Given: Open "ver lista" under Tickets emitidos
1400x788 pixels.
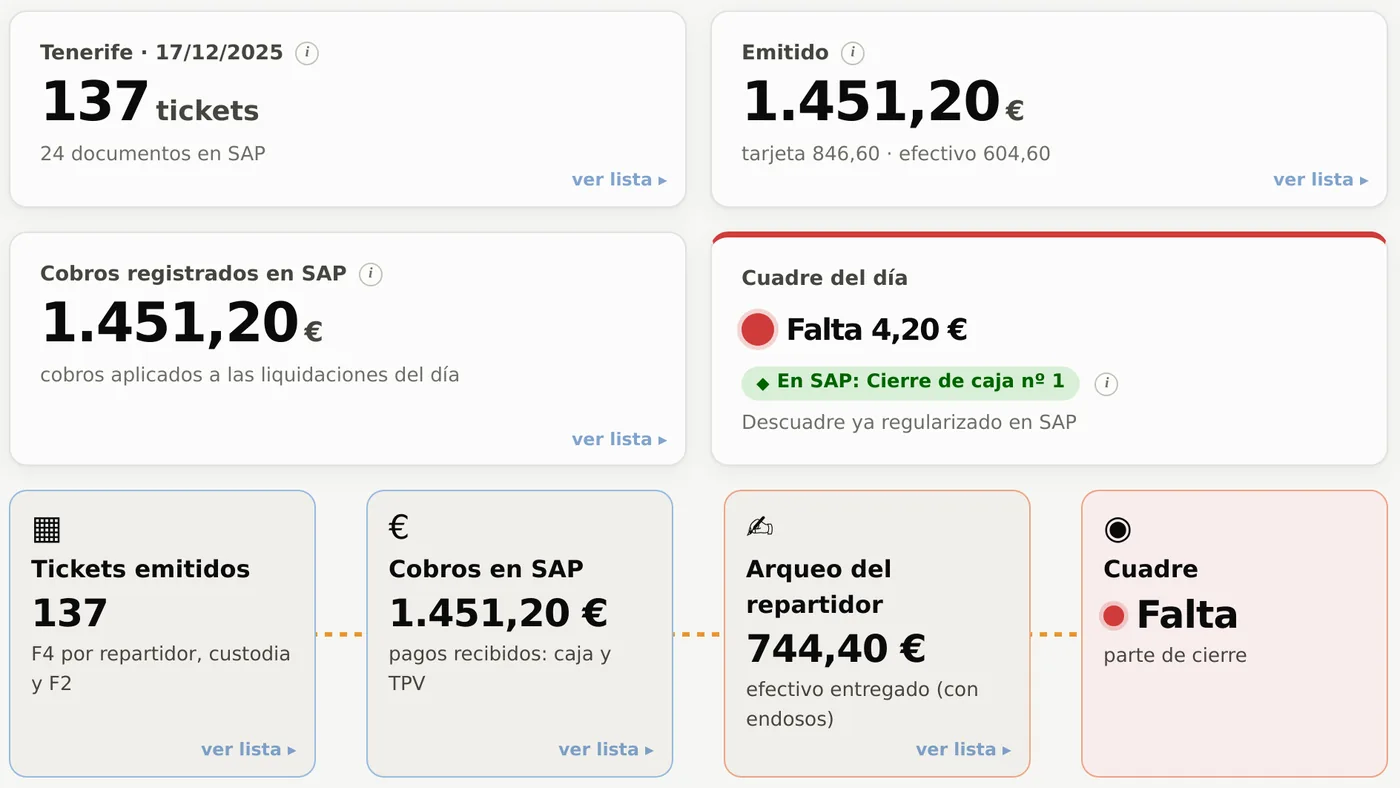Looking at the screenshot, I should pyautogui.click(x=248, y=749).
